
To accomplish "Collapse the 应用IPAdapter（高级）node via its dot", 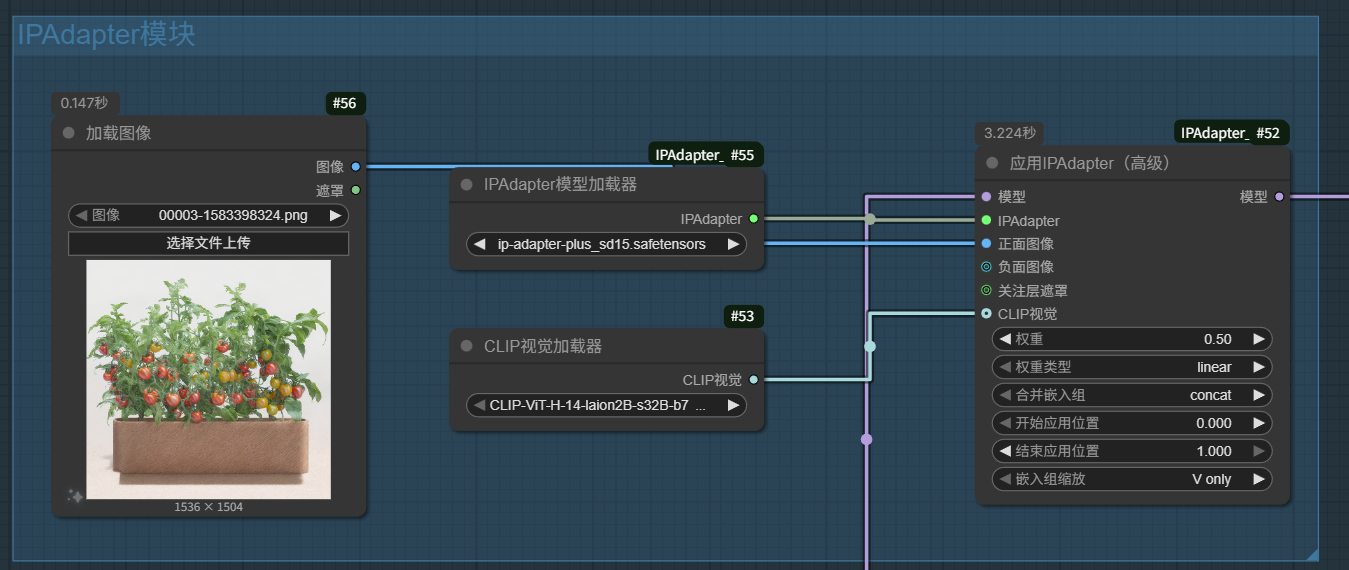I will coord(992,163).
